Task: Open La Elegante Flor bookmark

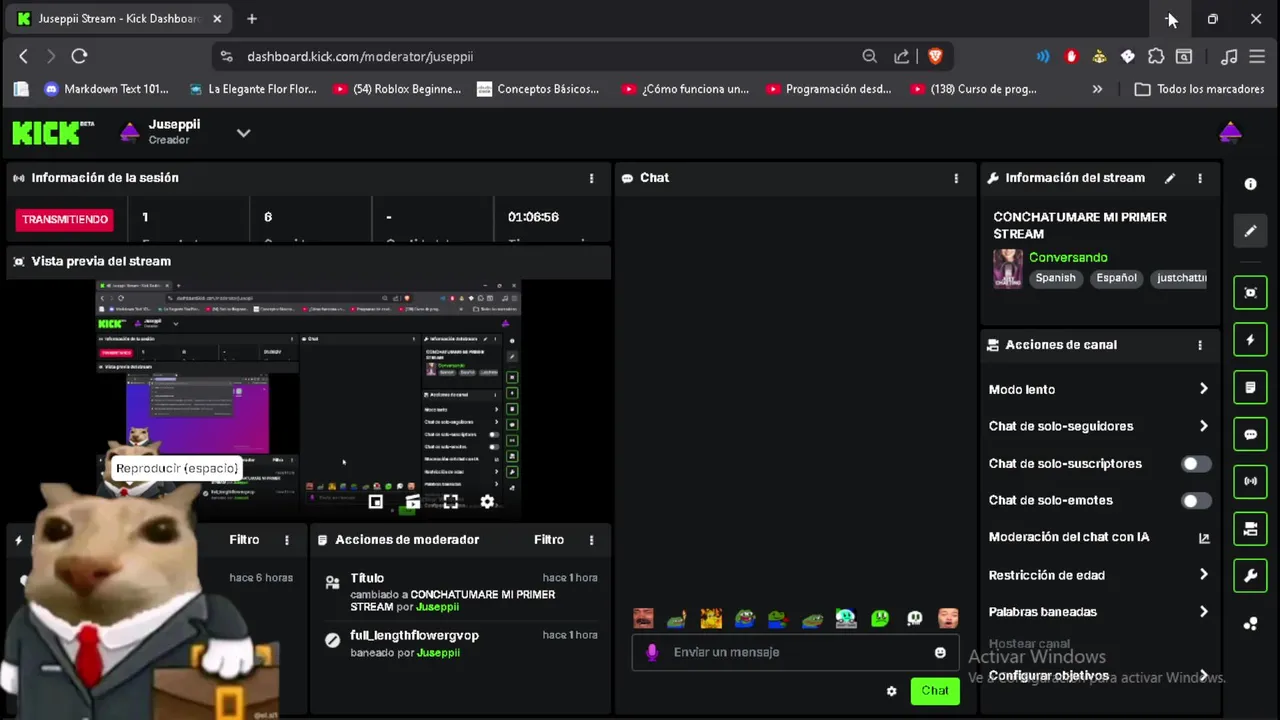Action: (251, 89)
